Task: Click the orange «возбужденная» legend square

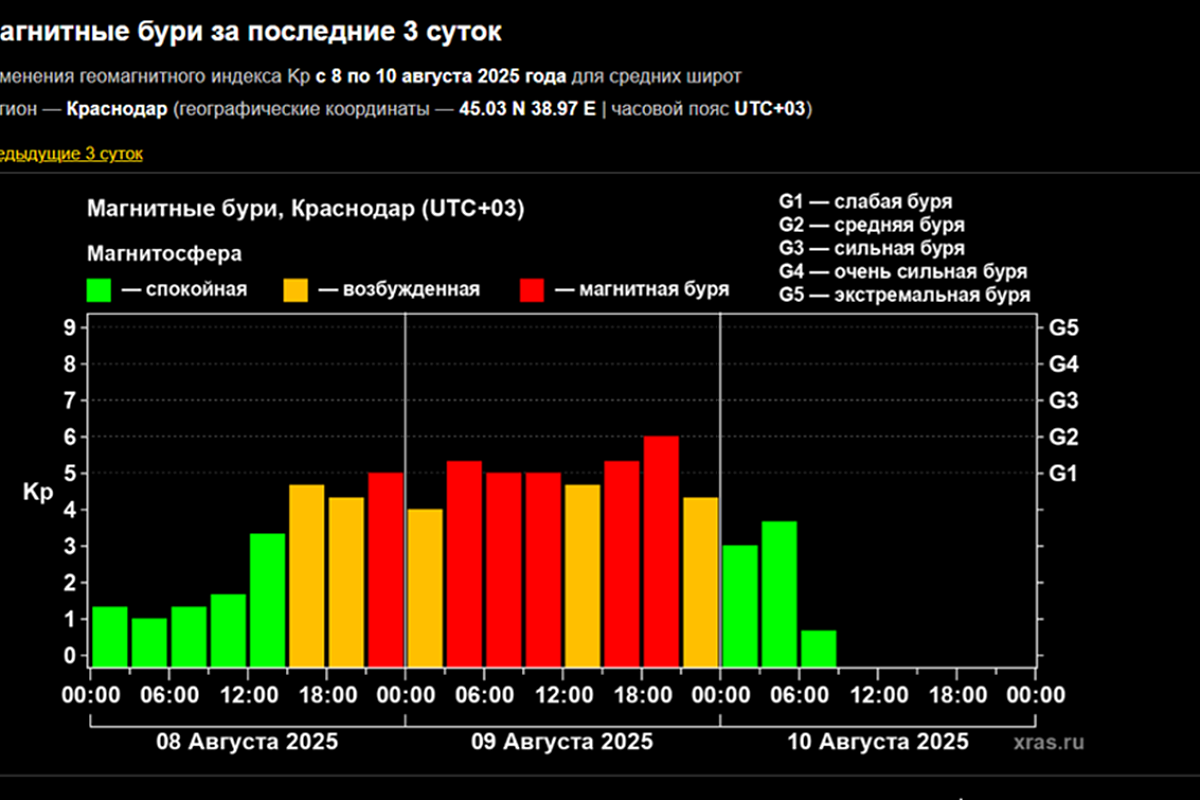Action: [x=296, y=289]
